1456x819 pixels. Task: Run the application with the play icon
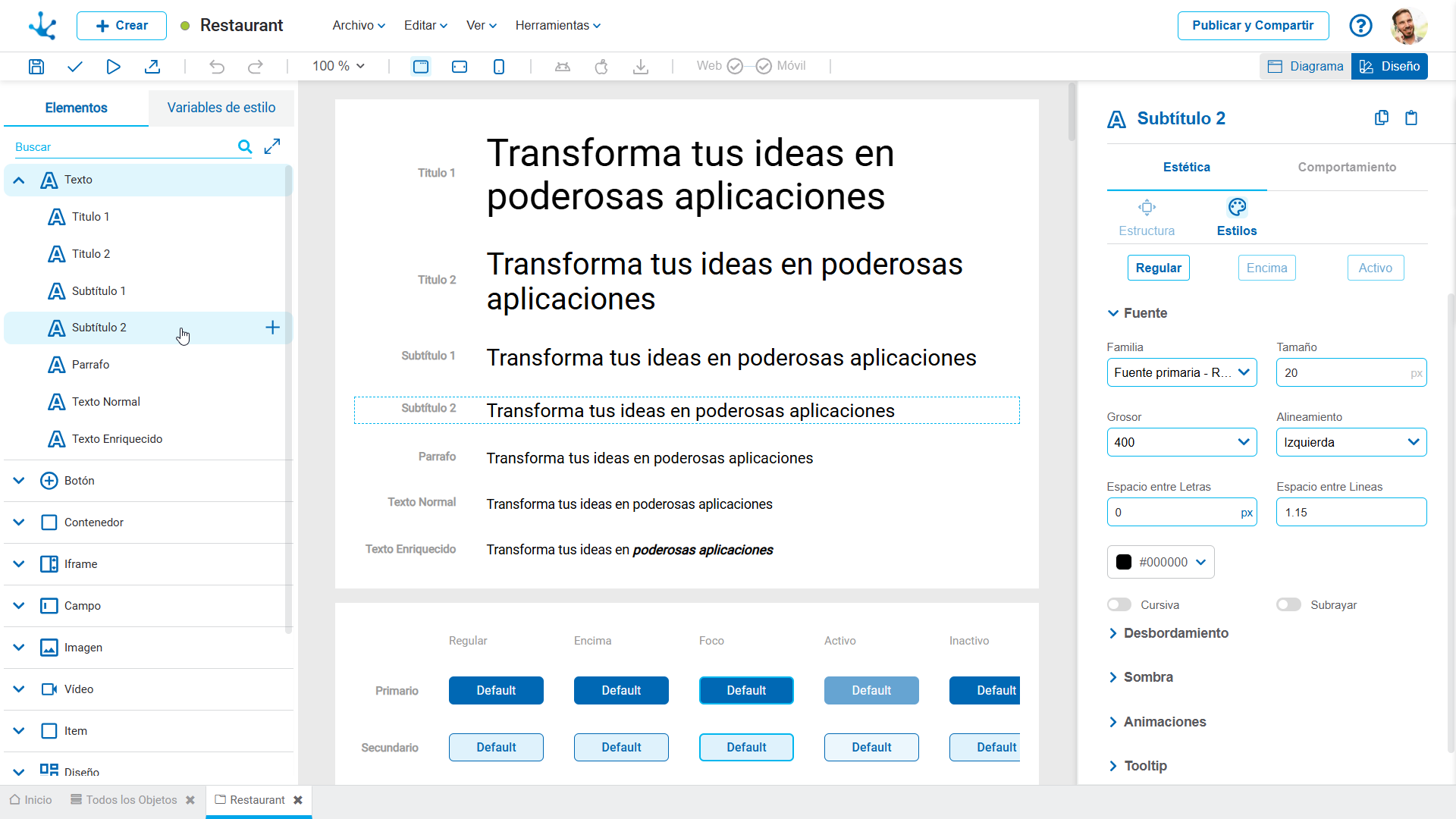[x=113, y=66]
